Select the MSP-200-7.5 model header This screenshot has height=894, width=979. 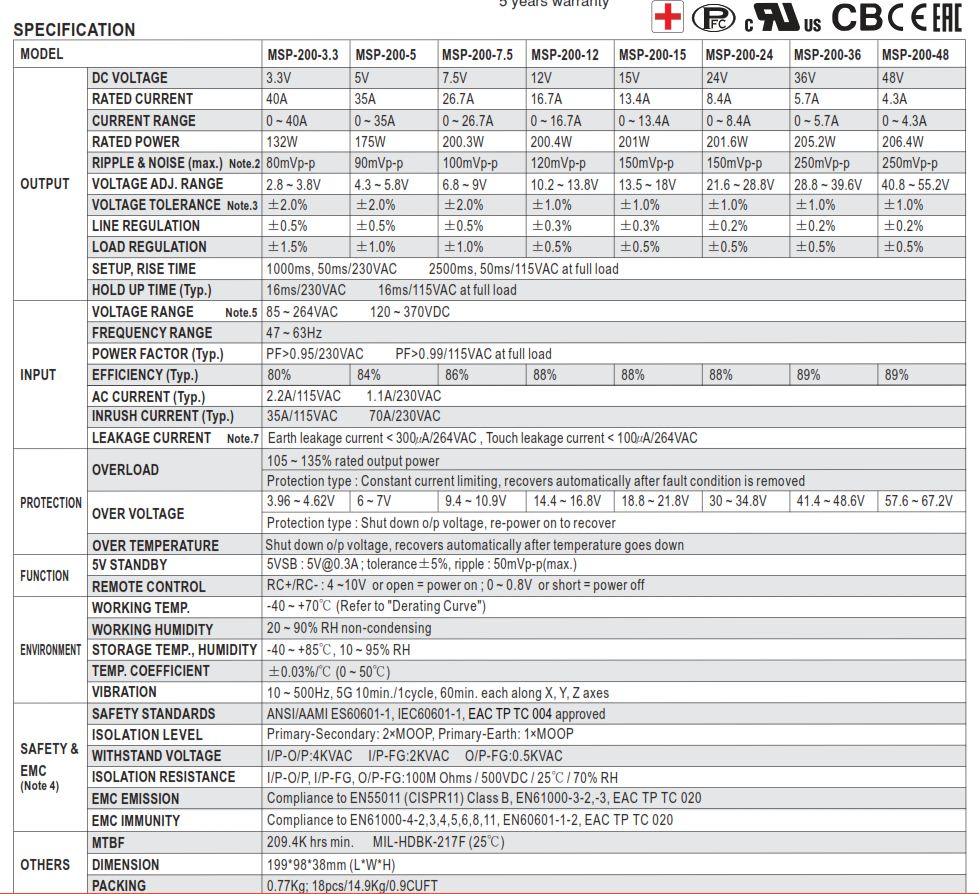[x=478, y=55]
